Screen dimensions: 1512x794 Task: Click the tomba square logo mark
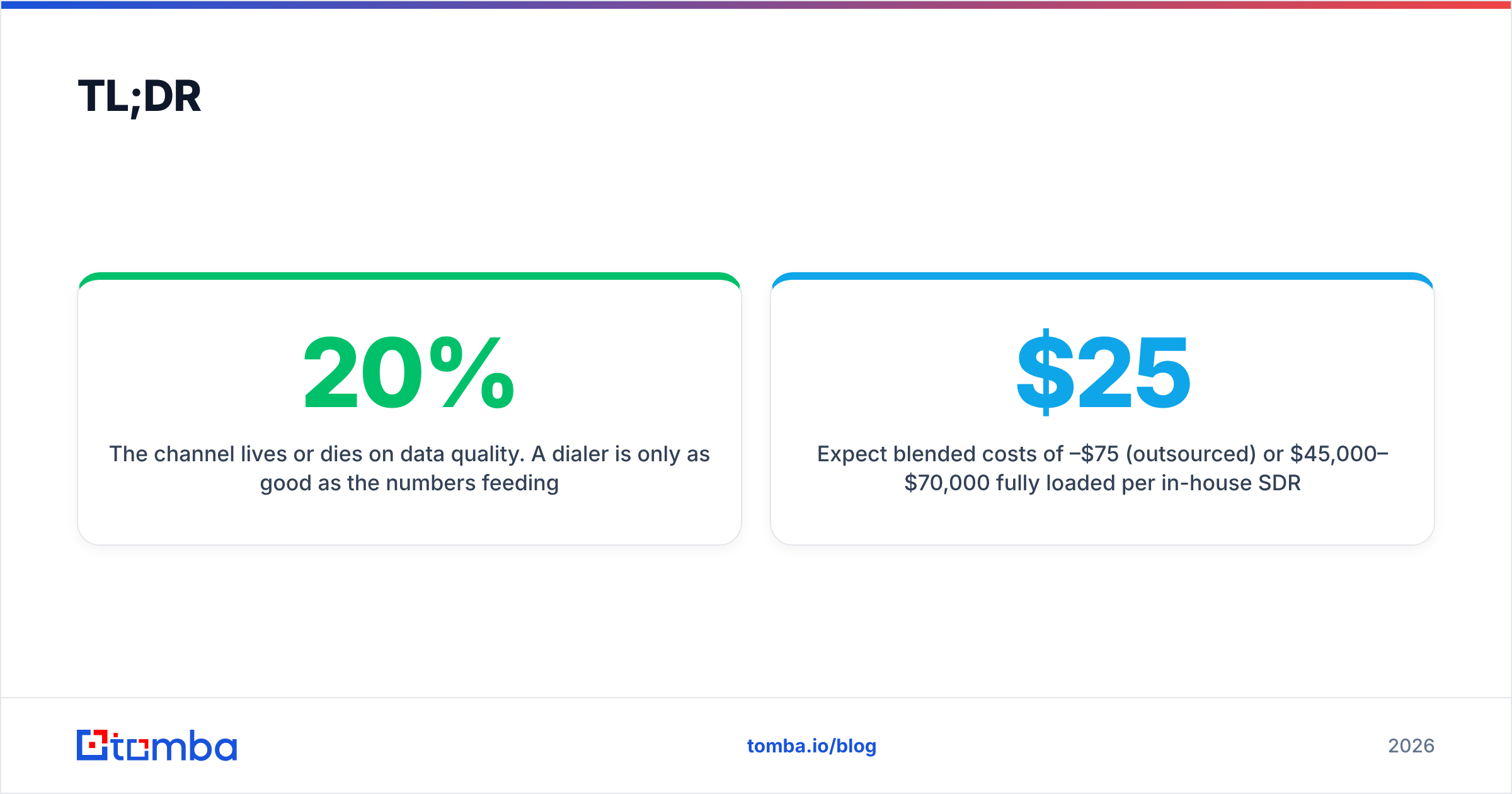[93, 745]
